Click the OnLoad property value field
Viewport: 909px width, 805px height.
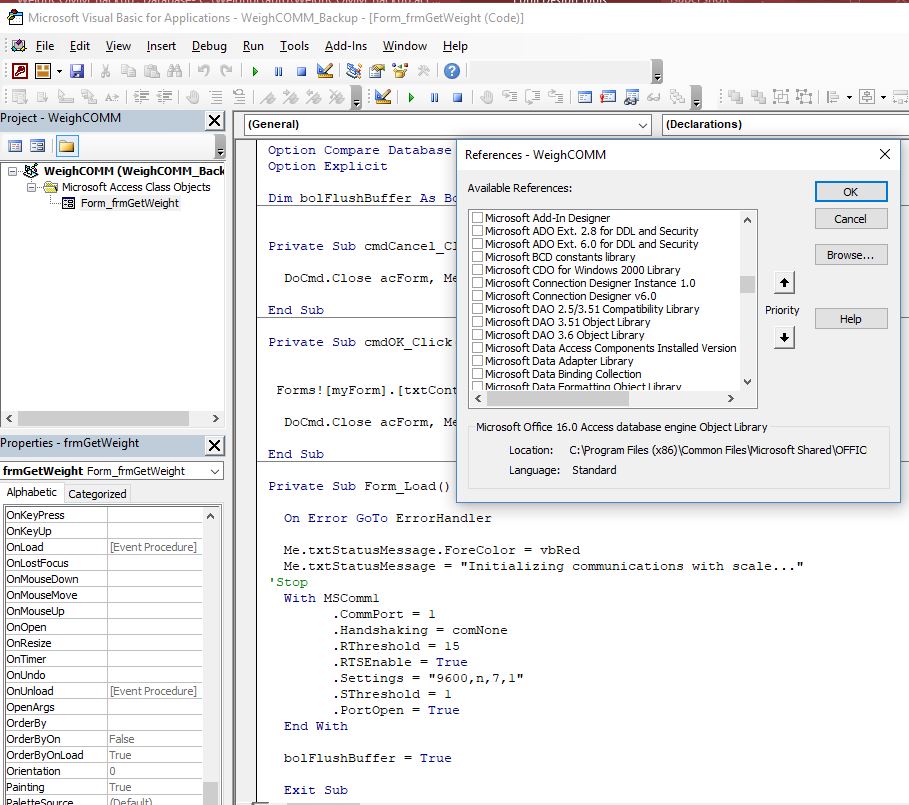point(150,546)
